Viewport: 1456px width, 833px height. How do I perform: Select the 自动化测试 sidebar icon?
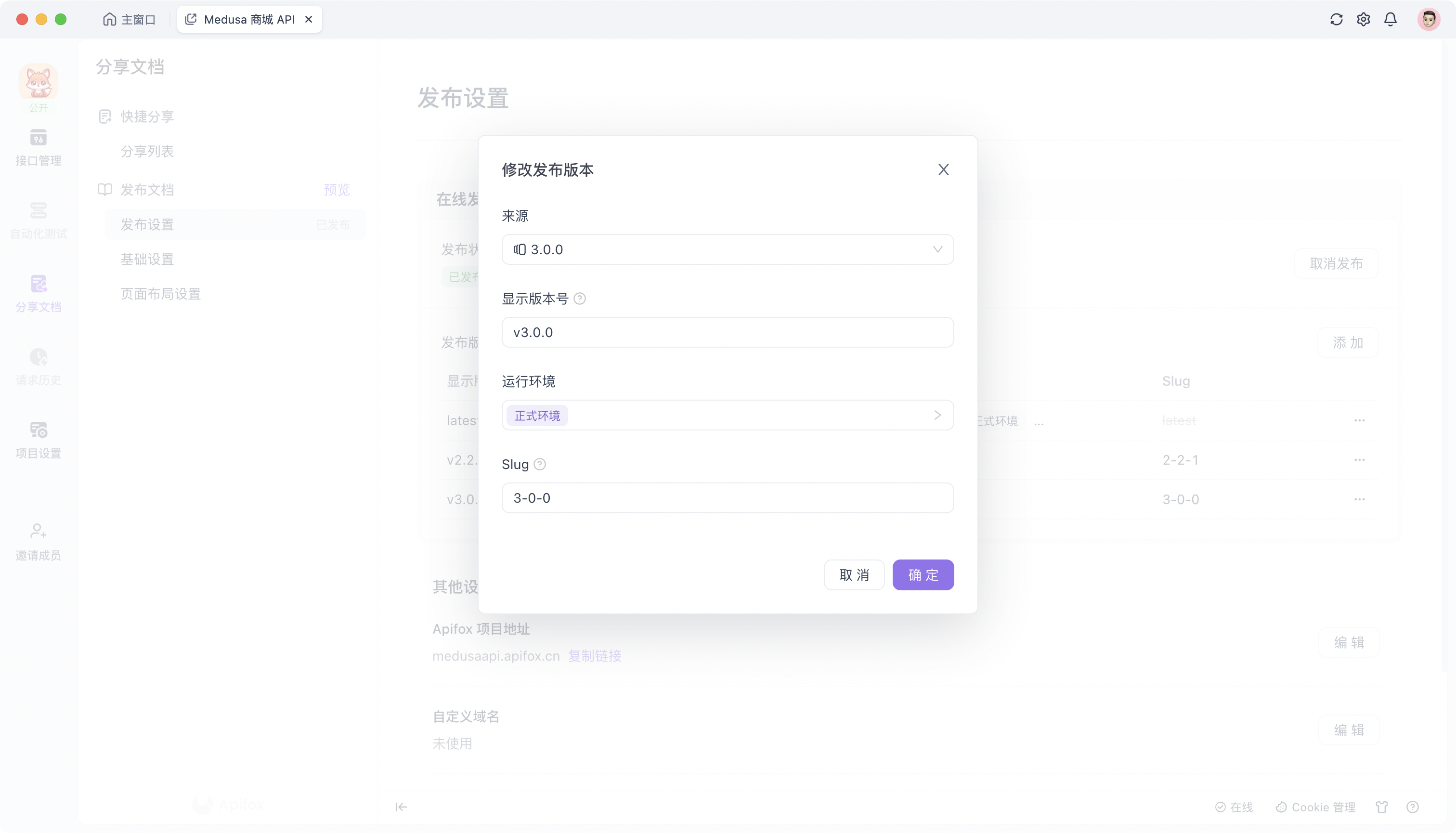pyautogui.click(x=38, y=220)
